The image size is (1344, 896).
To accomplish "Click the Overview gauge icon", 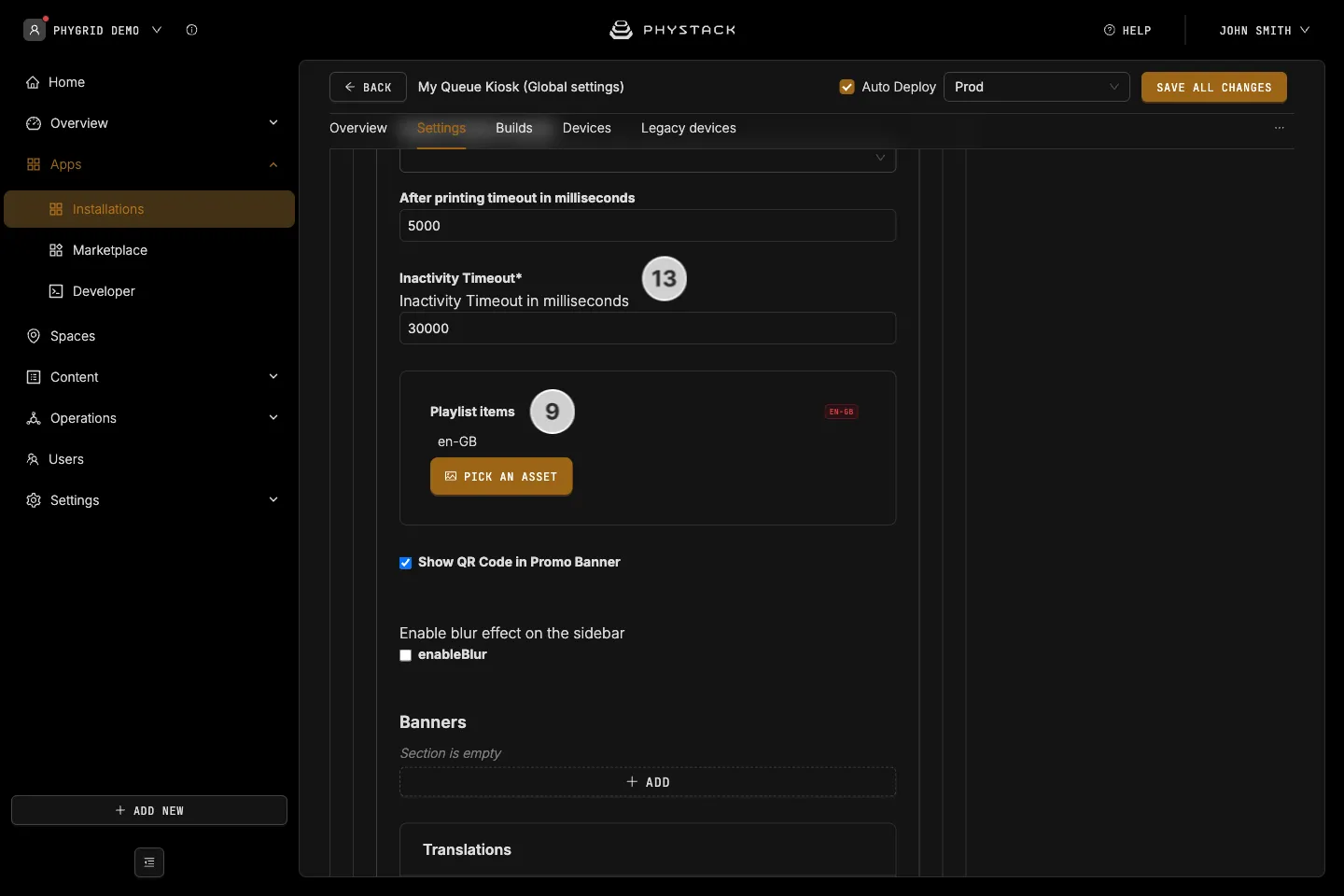I will pyautogui.click(x=34, y=123).
